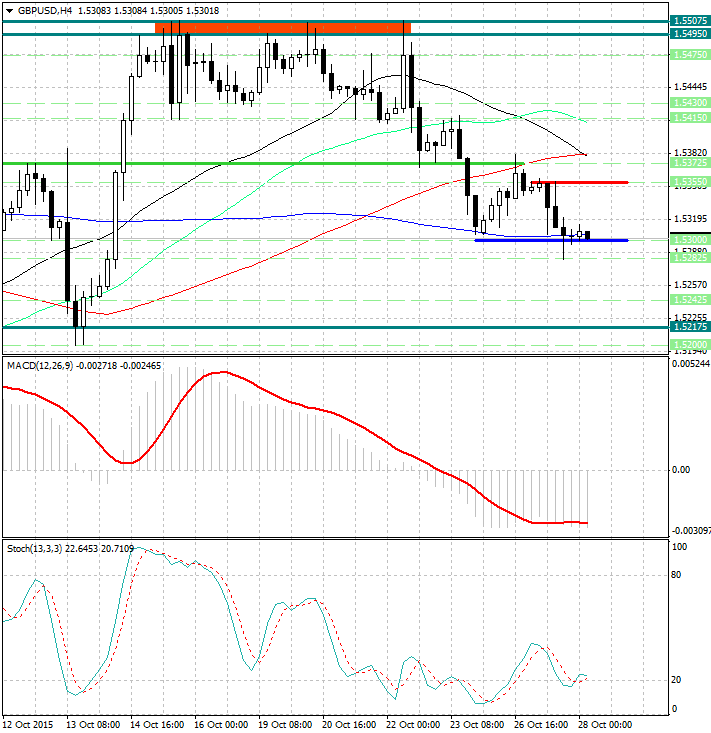The width and height of the screenshot is (711, 733).
Task: Select the teal horizontal line at 1.52175
Action: click(336, 327)
